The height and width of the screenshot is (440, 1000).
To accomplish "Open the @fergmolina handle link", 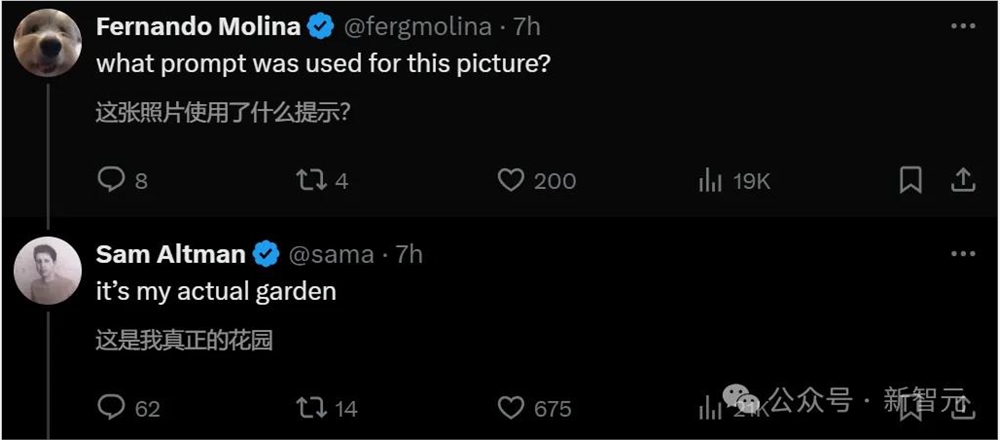I will pos(419,27).
